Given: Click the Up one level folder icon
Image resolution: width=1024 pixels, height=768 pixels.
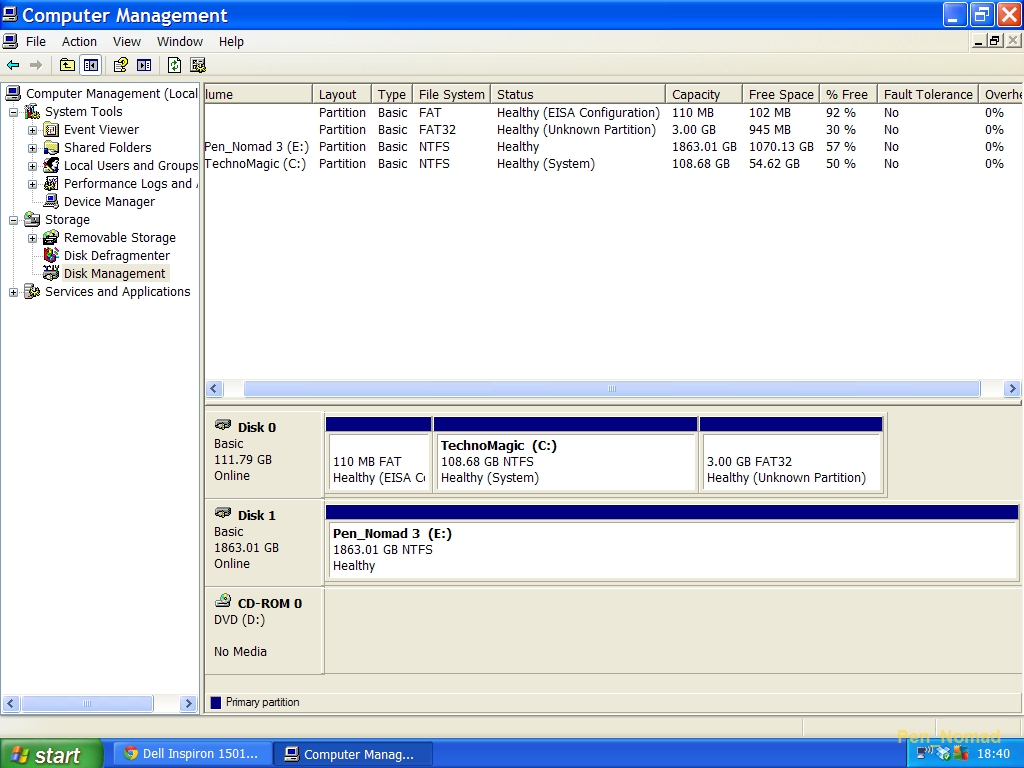Looking at the screenshot, I should tap(67, 65).
